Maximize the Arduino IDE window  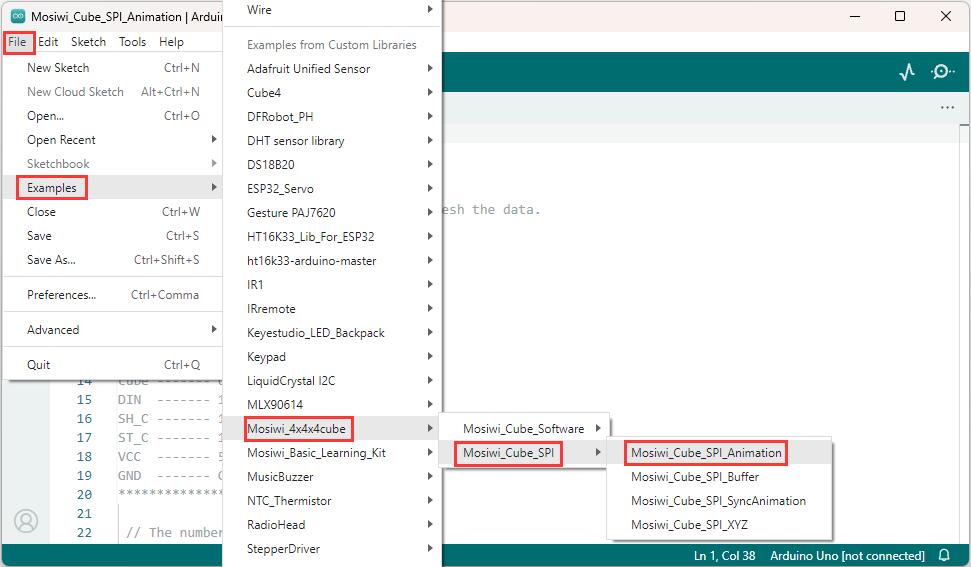click(900, 16)
